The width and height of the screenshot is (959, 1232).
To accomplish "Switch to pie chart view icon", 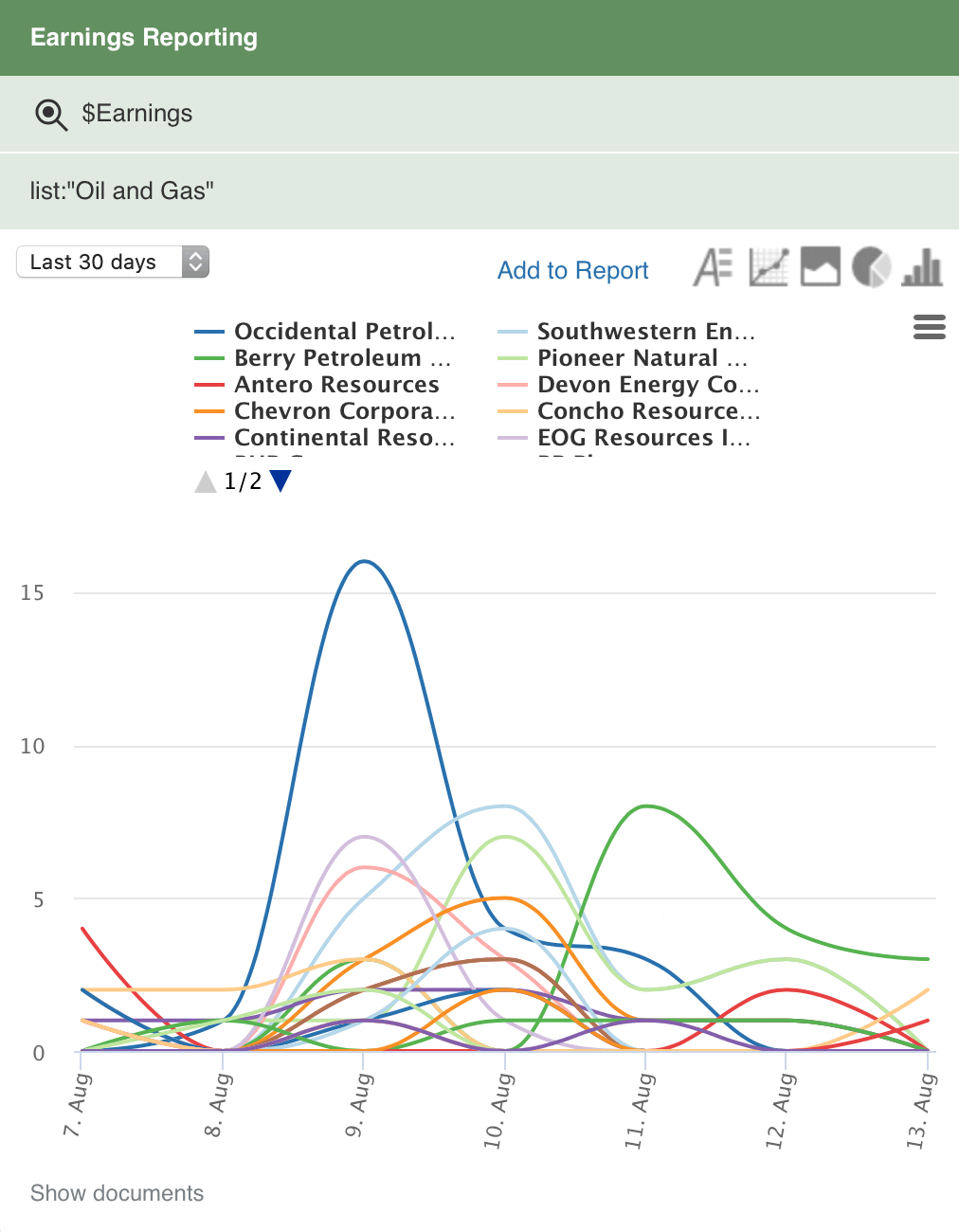I will [871, 267].
